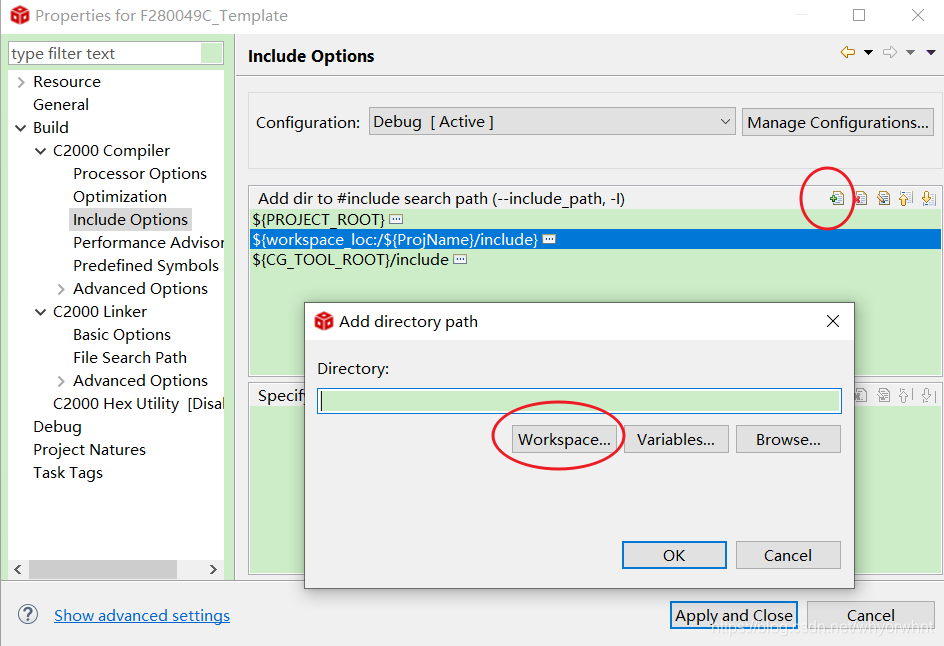Viewport: 944px width, 646px height.
Task: Click the Move Up include path icon
Action: [905, 198]
